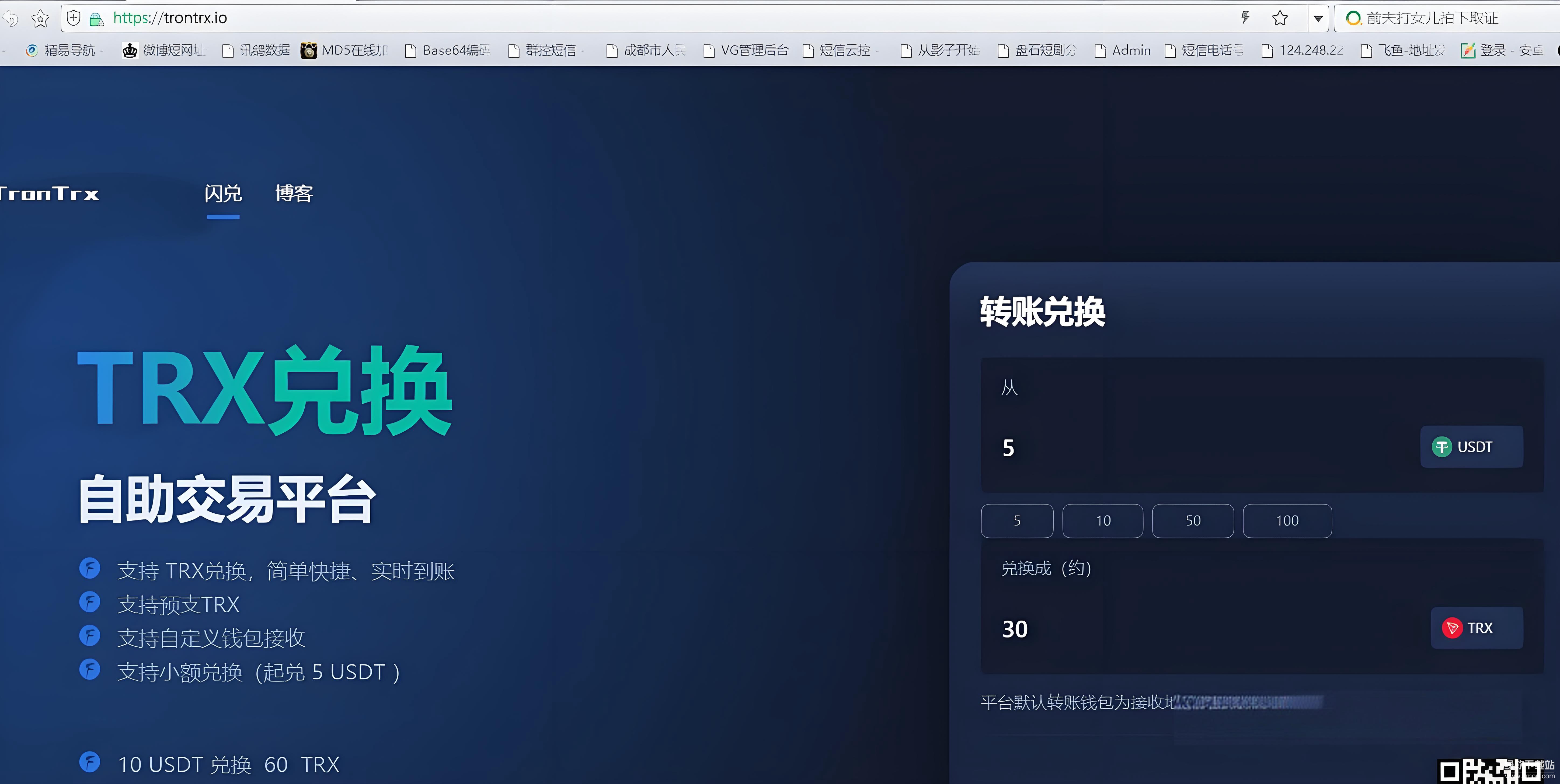The height and width of the screenshot is (784, 1560).
Task: Open the TRX currency selector
Action: tap(1477, 628)
